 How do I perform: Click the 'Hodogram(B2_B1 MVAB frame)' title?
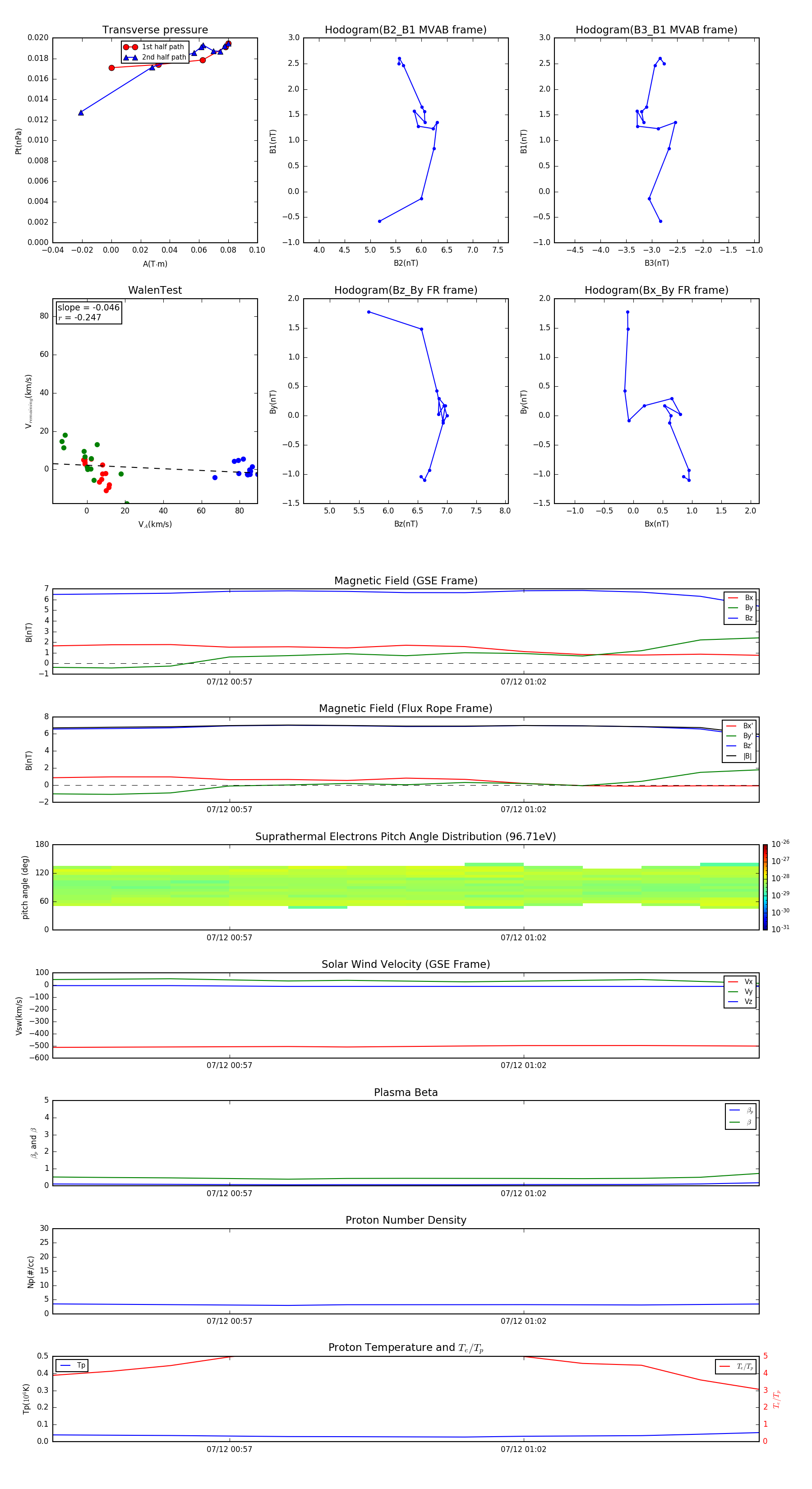406,29
